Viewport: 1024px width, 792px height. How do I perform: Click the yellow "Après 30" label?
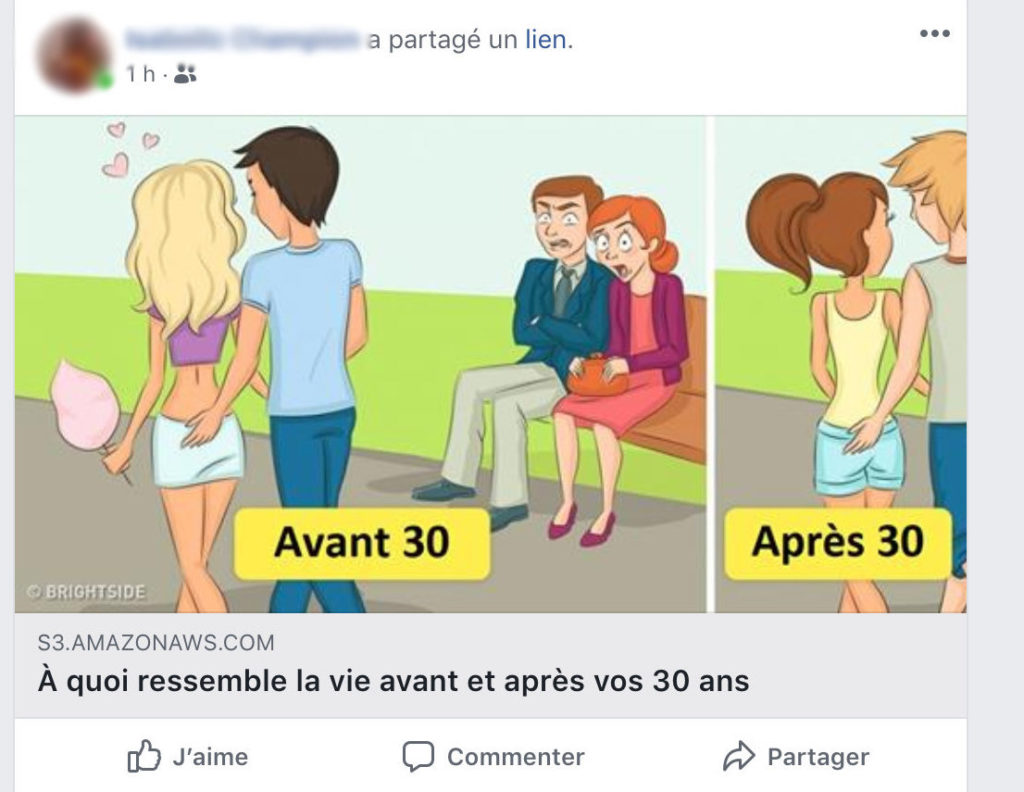tap(837, 543)
